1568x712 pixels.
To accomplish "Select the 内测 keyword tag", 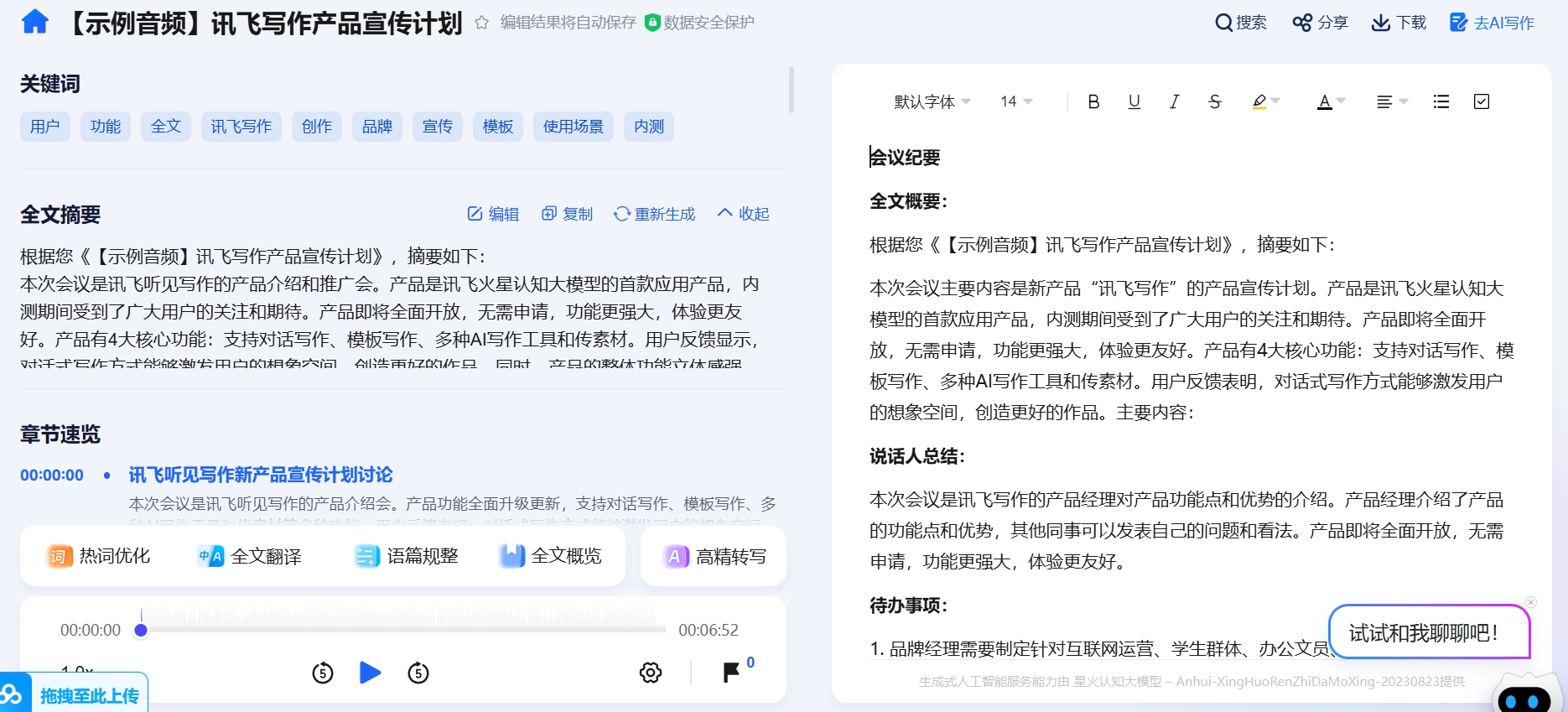I will click(x=649, y=127).
